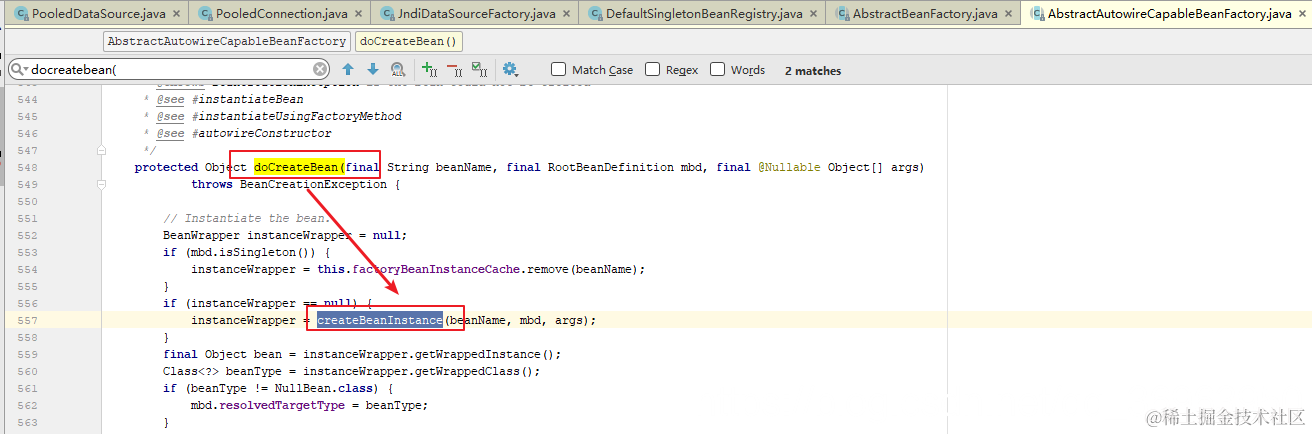Select AbstractAutowireCapableBeanFactory.java tab
1312x434 pixels.
[x=1167, y=14]
